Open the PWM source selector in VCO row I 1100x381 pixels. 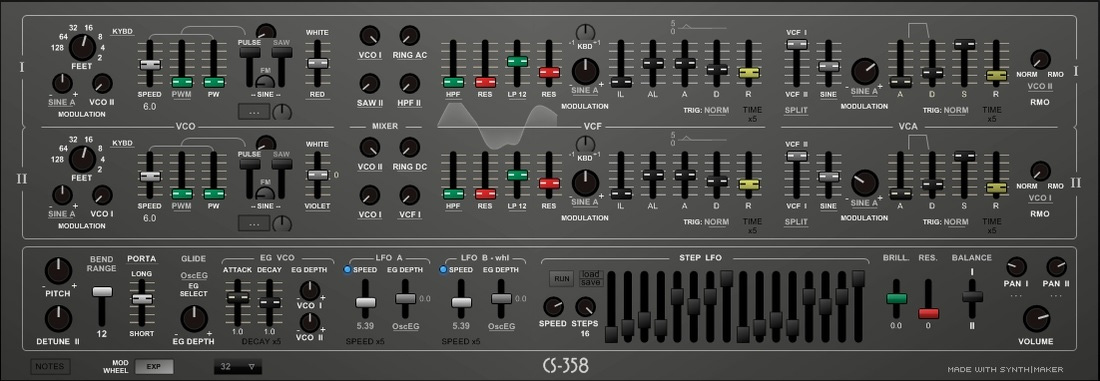[x=182, y=95]
